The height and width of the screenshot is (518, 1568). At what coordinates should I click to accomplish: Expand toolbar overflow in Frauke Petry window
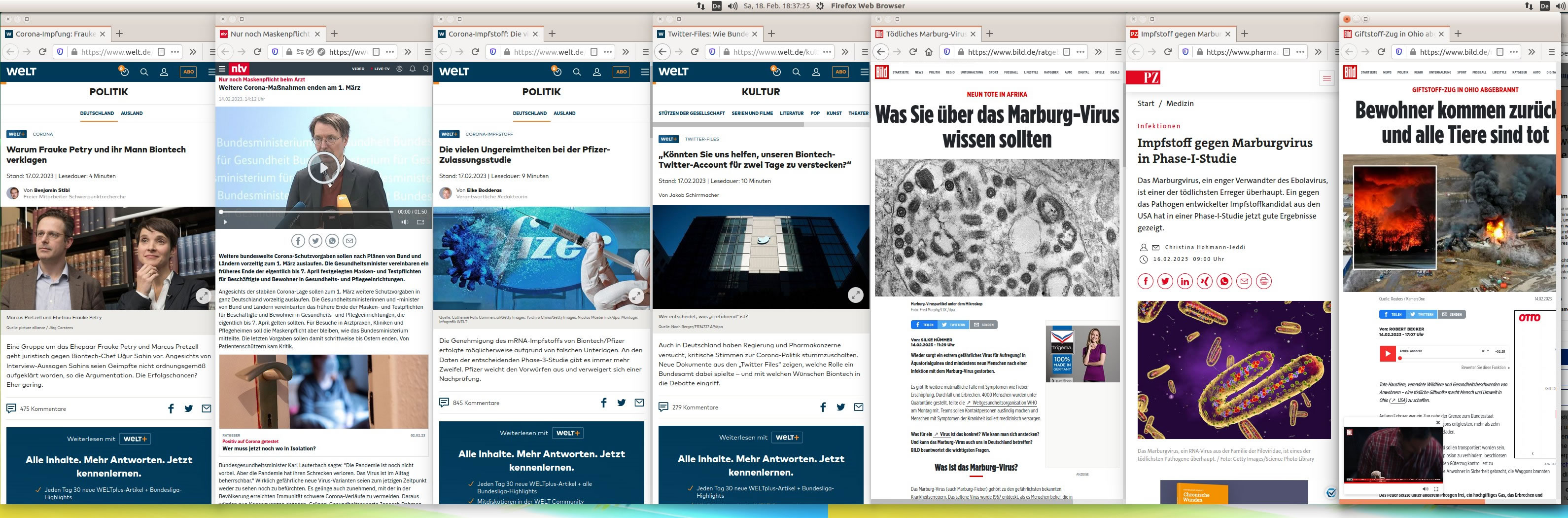pyautogui.click(x=193, y=52)
